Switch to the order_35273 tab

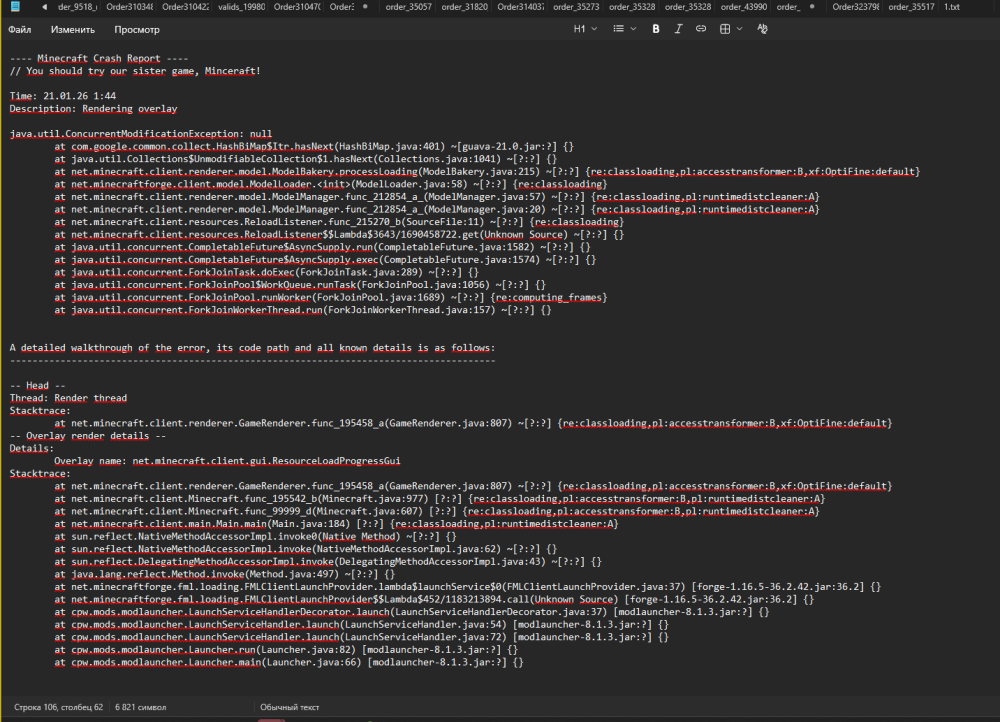coord(576,7)
